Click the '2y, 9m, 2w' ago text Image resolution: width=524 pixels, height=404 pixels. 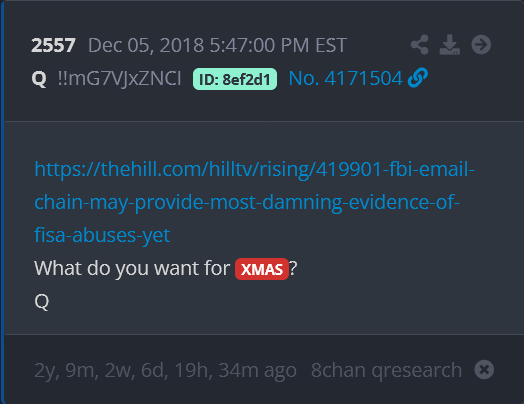tap(165, 371)
